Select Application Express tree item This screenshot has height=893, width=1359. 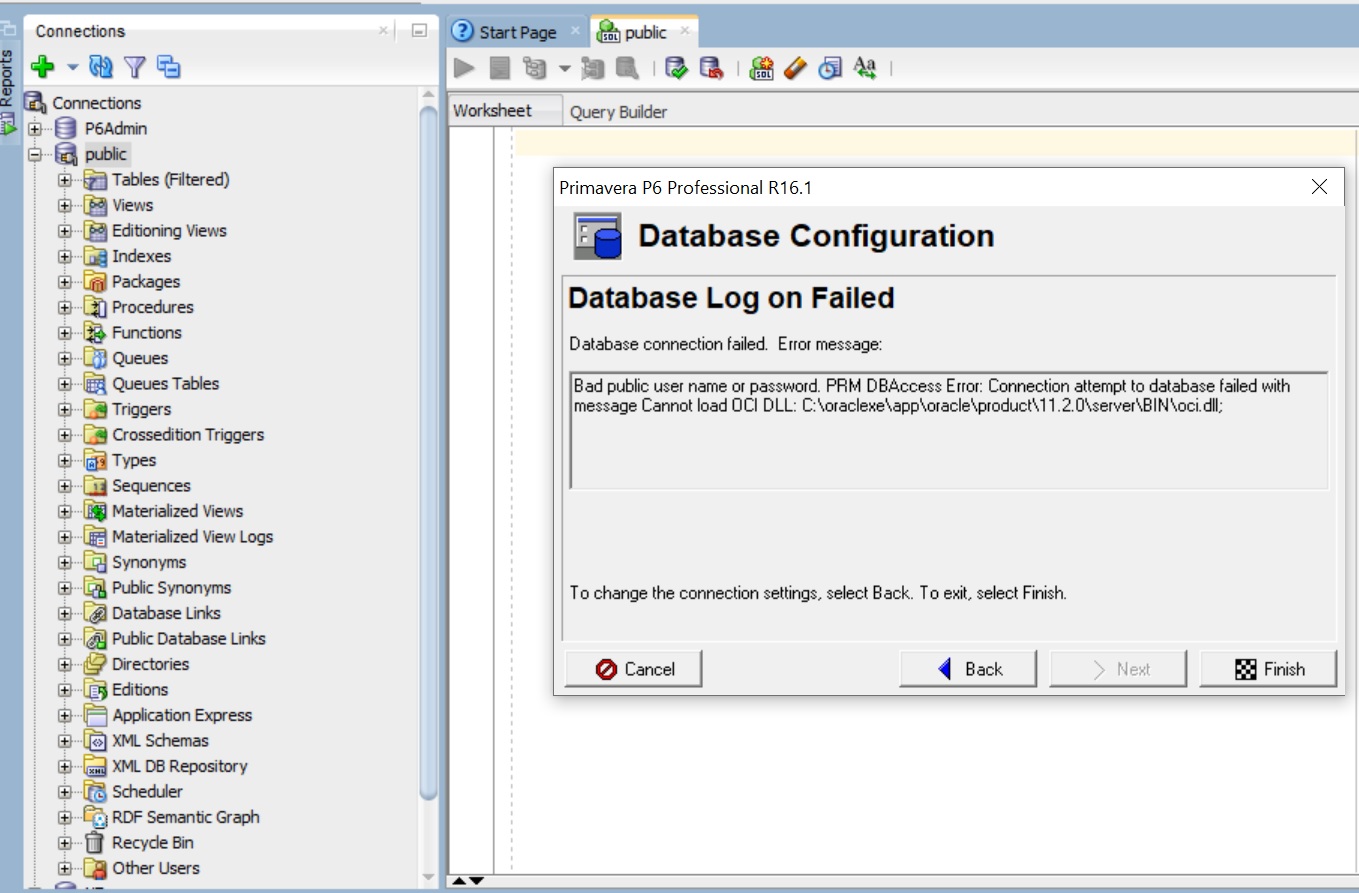pyautogui.click(x=182, y=715)
